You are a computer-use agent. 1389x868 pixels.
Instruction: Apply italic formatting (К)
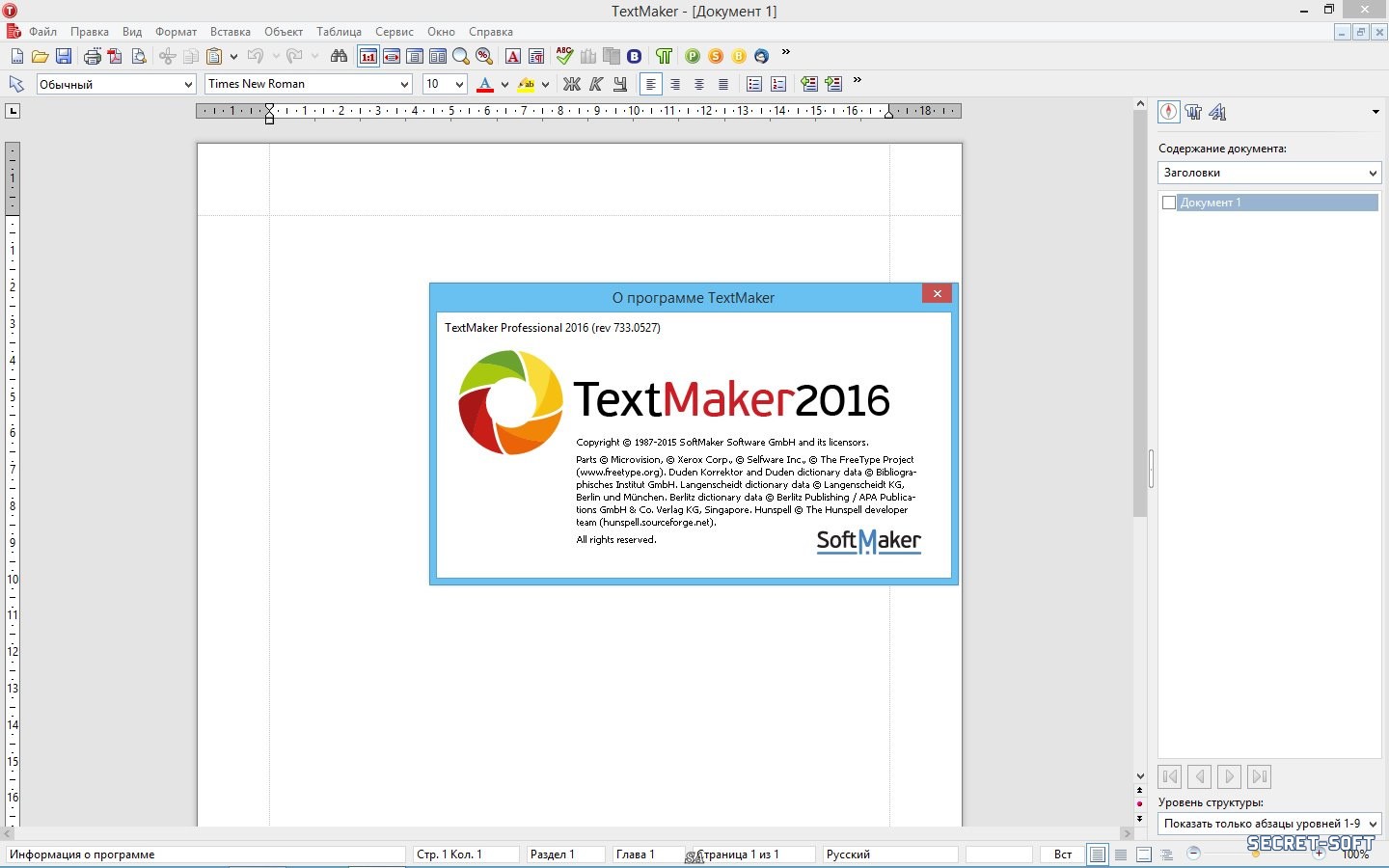[x=596, y=84]
